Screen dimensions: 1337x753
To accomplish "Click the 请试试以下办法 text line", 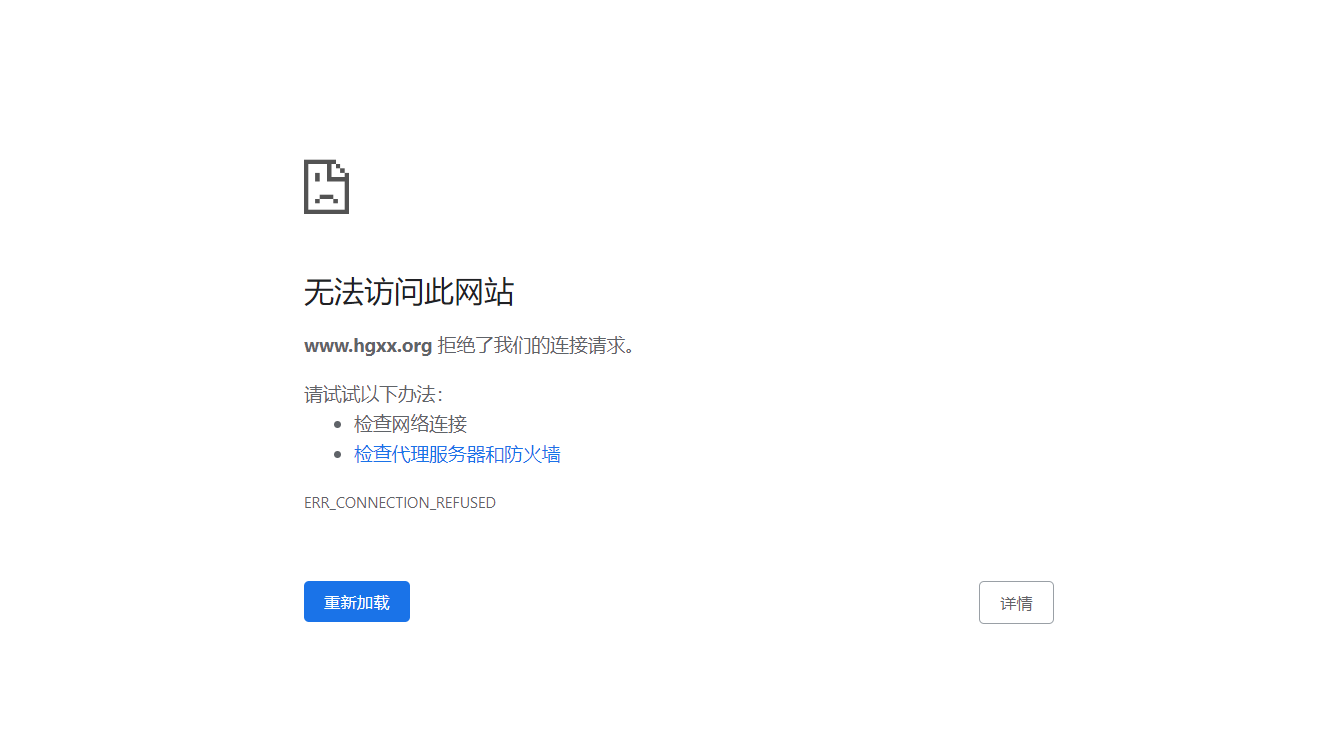I will coord(373,394).
